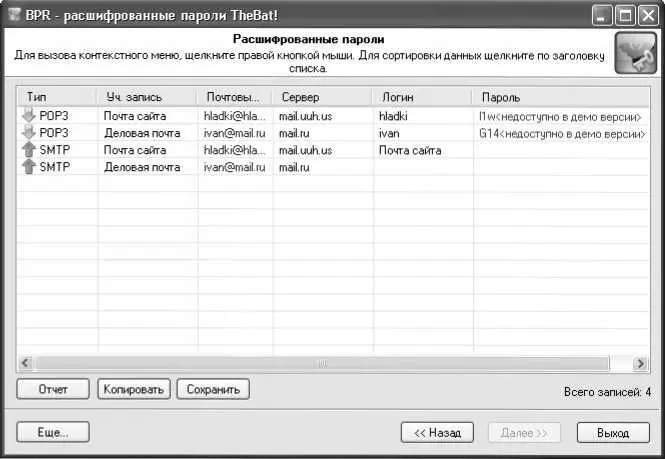This screenshot has height=459, width=665.
Task: Click the horizontal scrollbar left arrow
Action: pyautogui.click(x=25, y=363)
